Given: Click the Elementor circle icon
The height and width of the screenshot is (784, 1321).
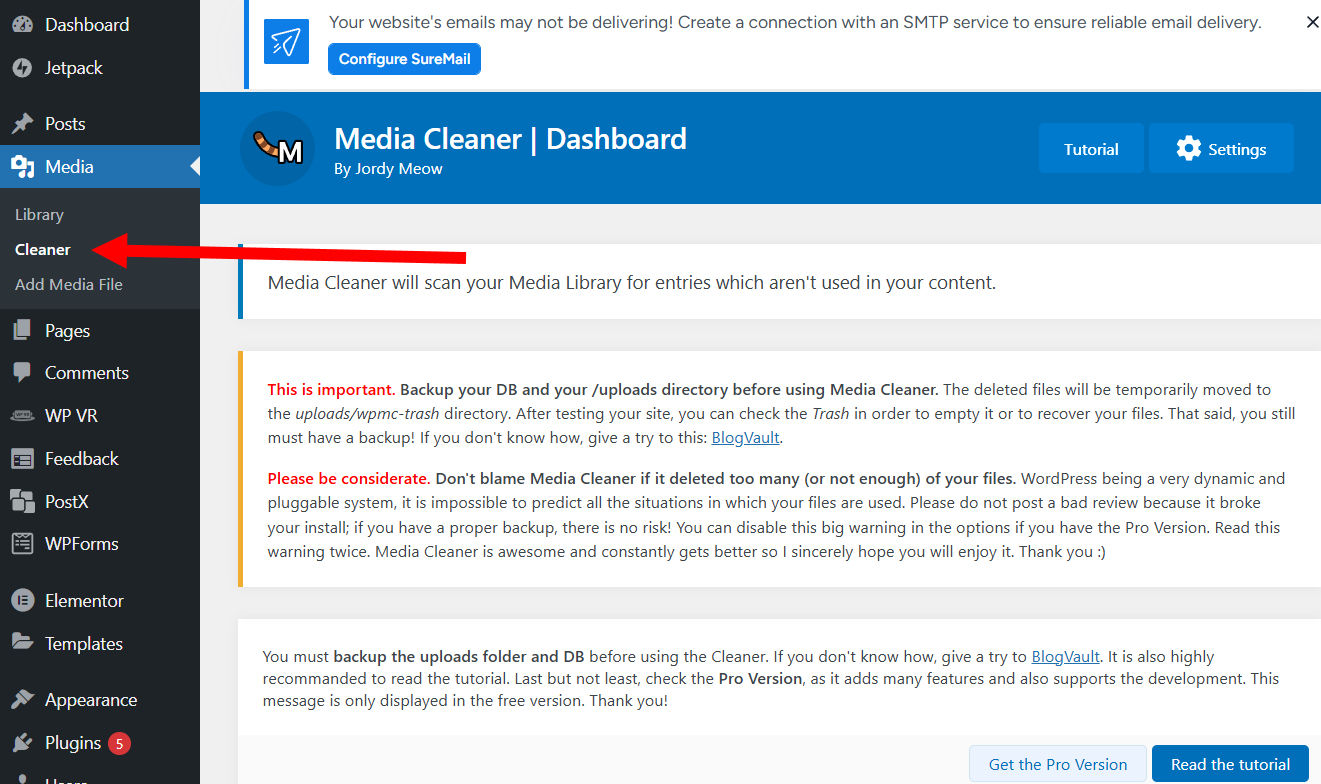Looking at the screenshot, I should 22,601.
